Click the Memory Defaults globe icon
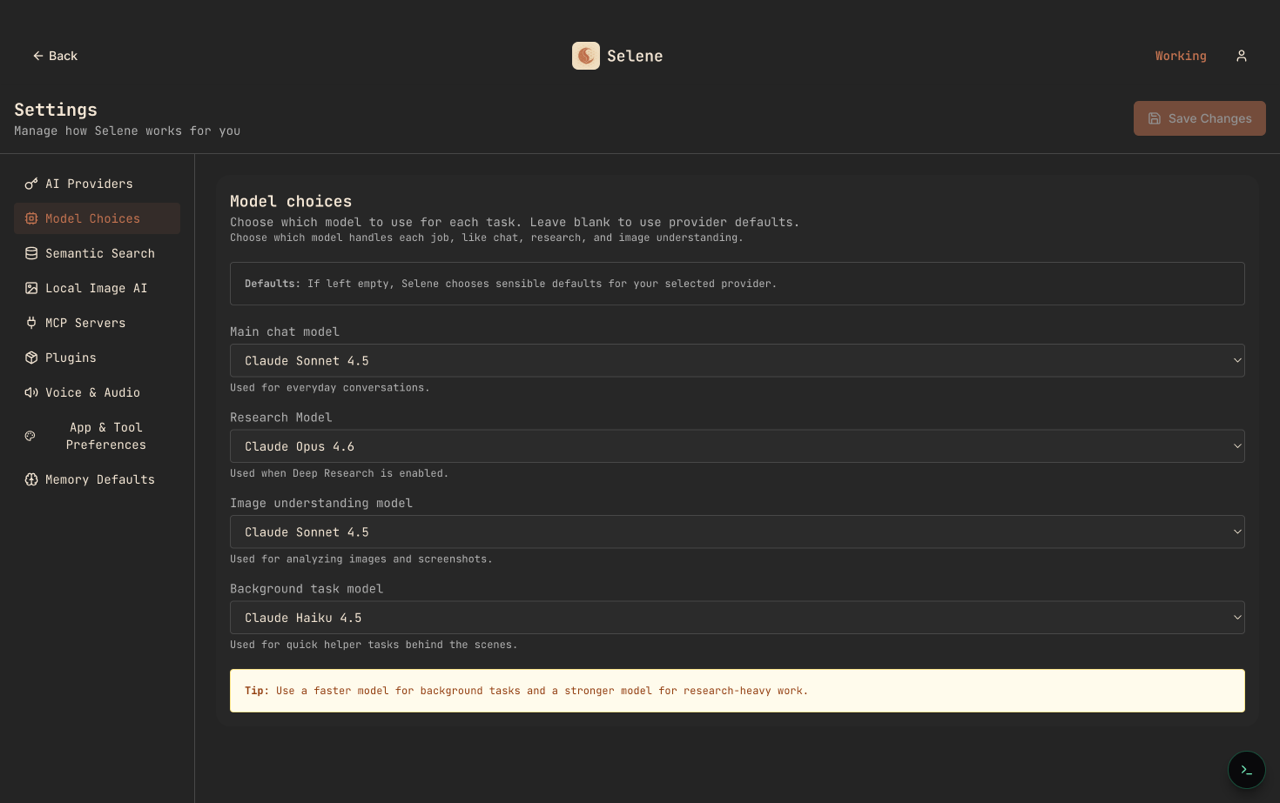This screenshot has height=803, width=1280. coord(30,479)
